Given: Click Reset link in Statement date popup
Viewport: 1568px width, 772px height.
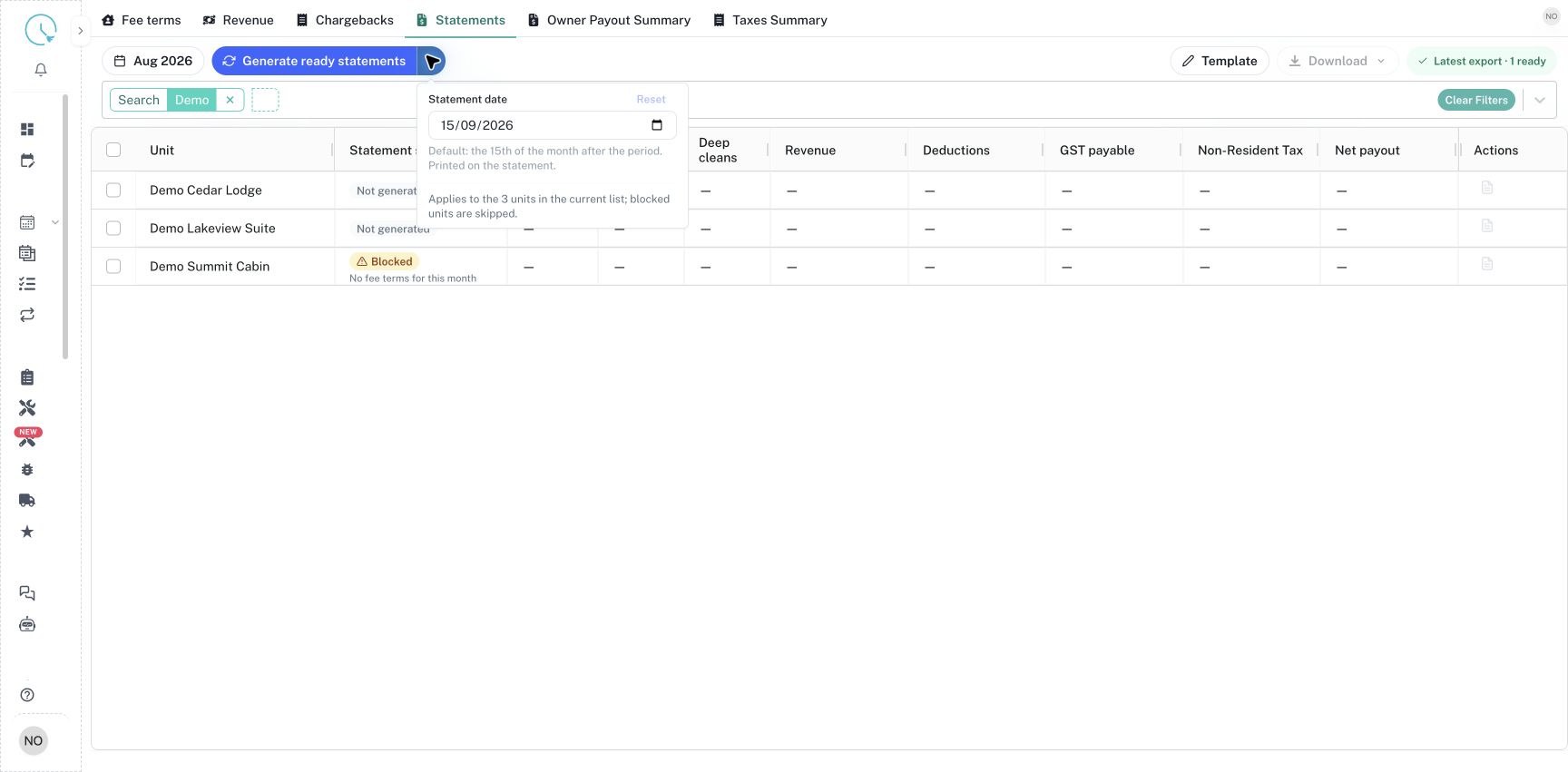Looking at the screenshot, I should [651, 100].
